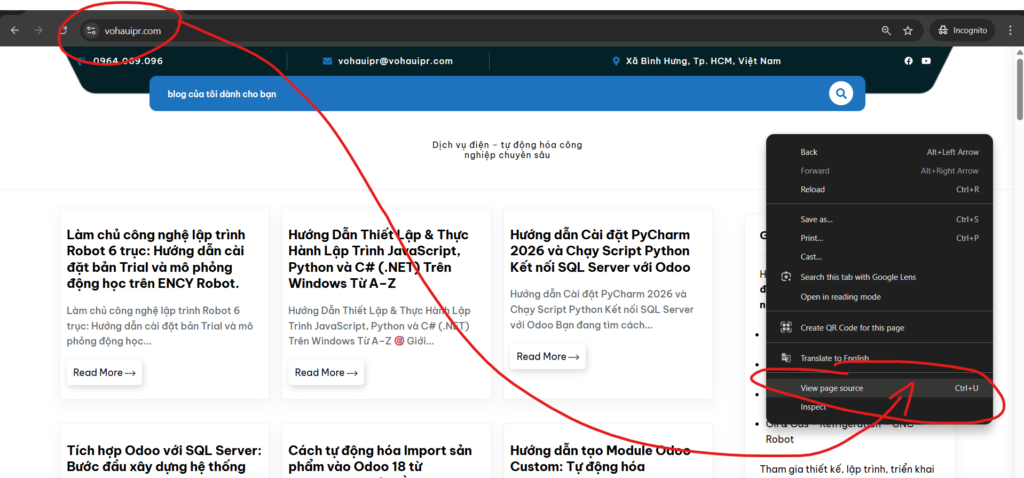Reload the page using the toolbar icon
1024x478 pixels.
tap(62, 30)
